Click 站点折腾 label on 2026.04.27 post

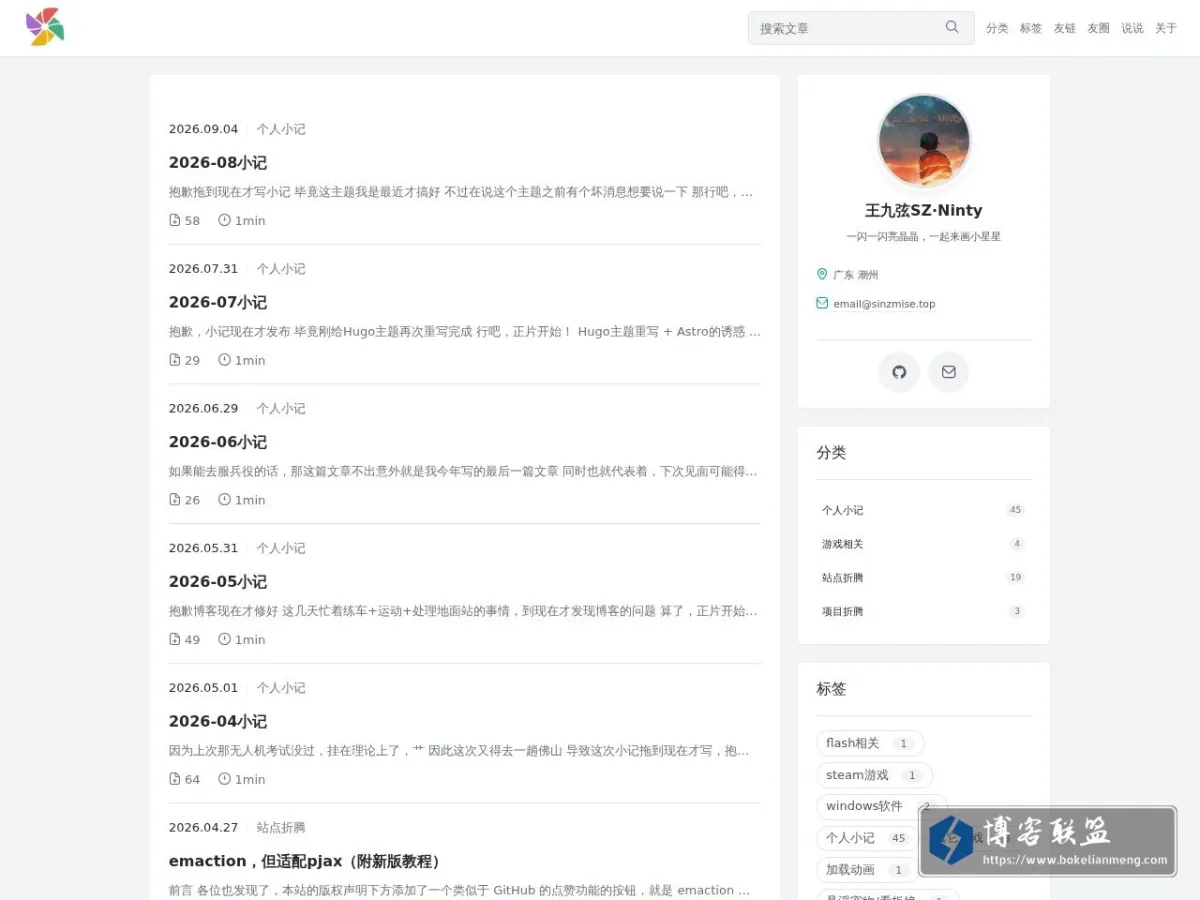(281, 827)
